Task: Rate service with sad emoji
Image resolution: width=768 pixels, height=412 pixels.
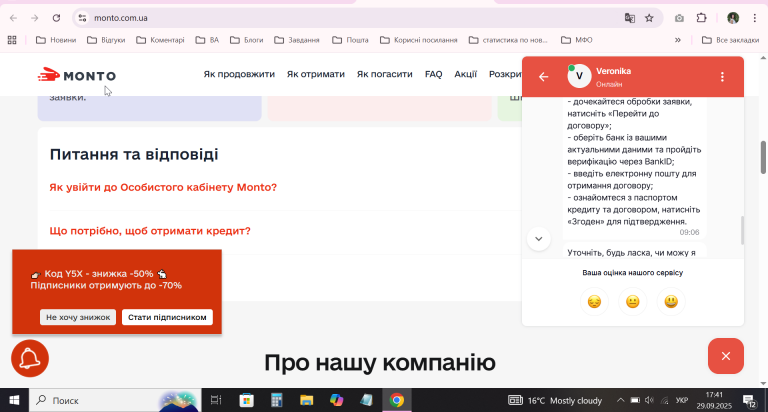Action: tap(594, 301)
